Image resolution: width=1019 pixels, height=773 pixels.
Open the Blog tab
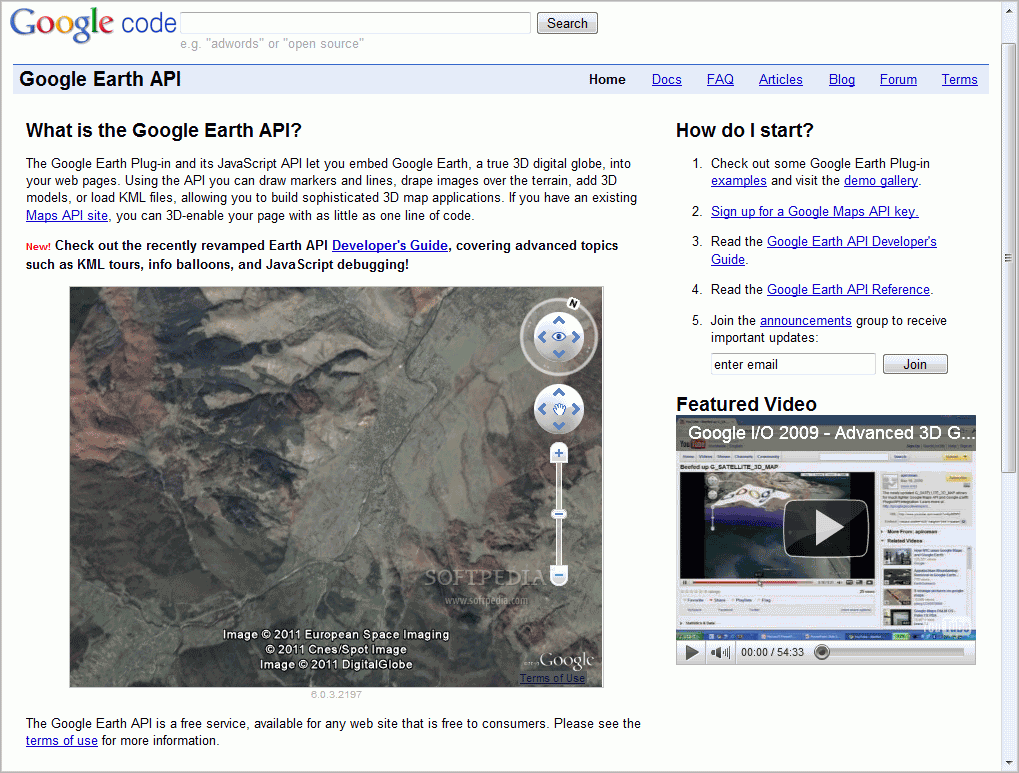[x=842, y=79]
